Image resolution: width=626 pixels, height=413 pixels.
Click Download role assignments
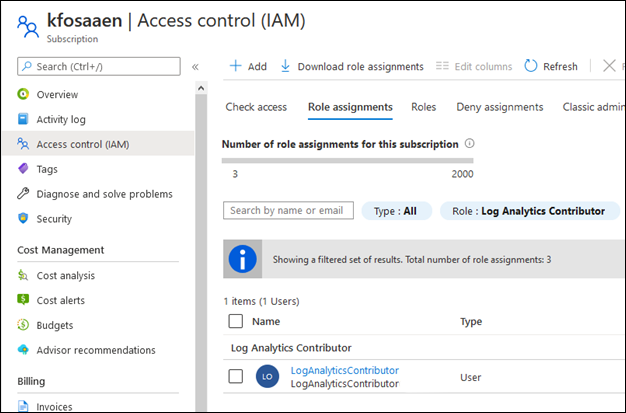[x=352, y=66]
